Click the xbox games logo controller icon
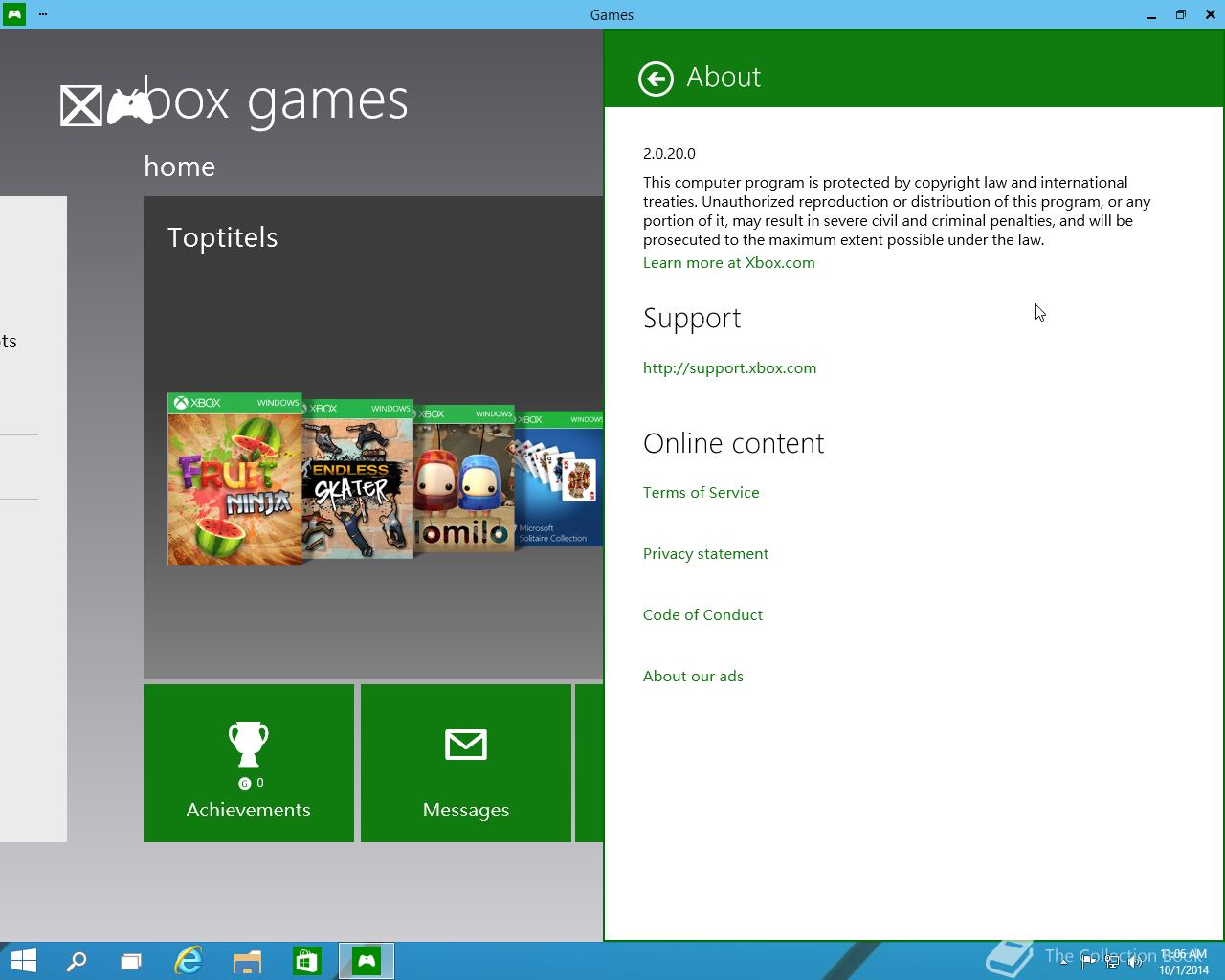 [129, 106]
